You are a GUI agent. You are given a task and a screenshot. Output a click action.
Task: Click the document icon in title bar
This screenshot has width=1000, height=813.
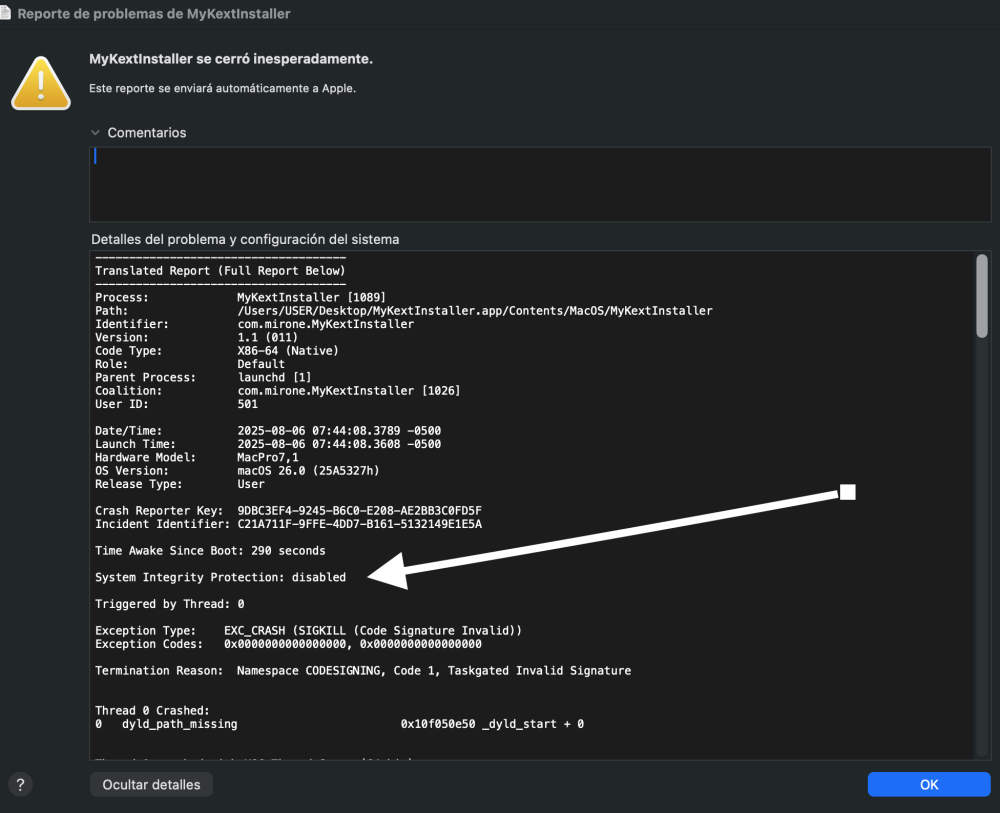click(x=6, y=13)
